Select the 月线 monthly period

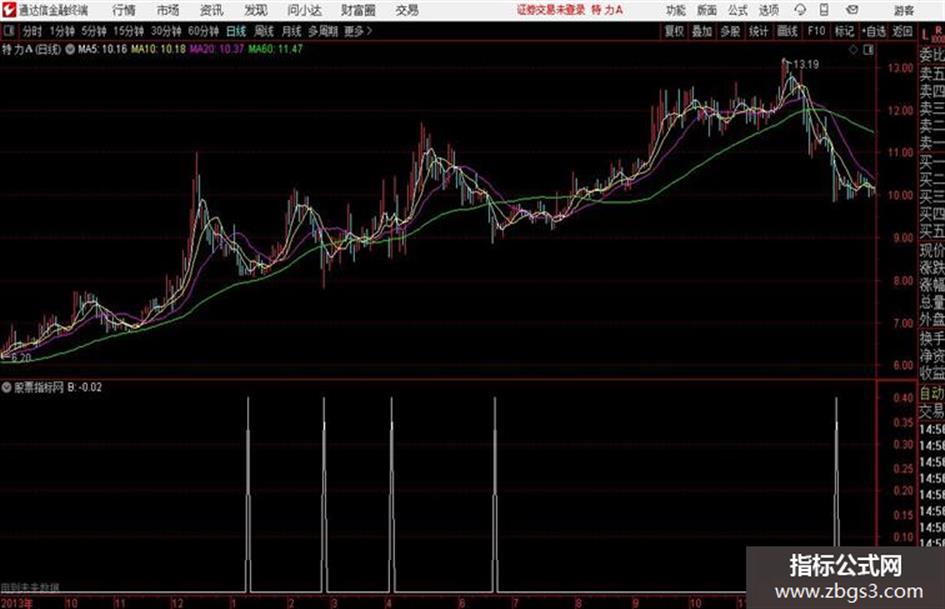292,31
